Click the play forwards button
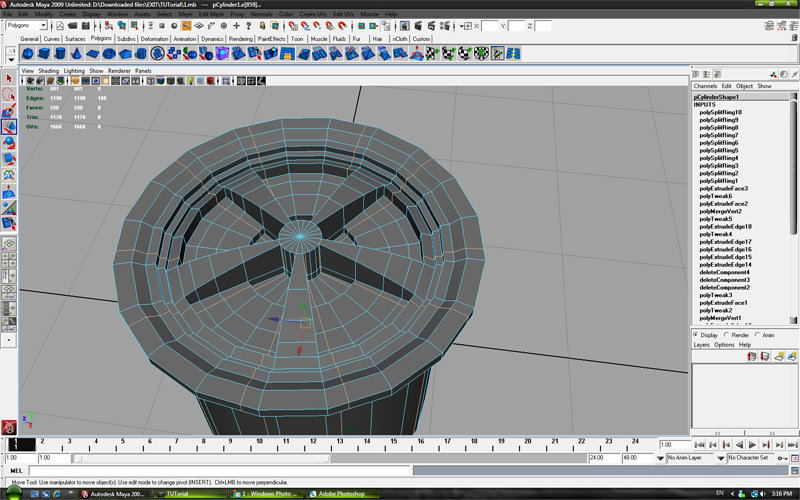Image resolution: width=800 pixels, height=500 pixels. click(x=752, y=444)
